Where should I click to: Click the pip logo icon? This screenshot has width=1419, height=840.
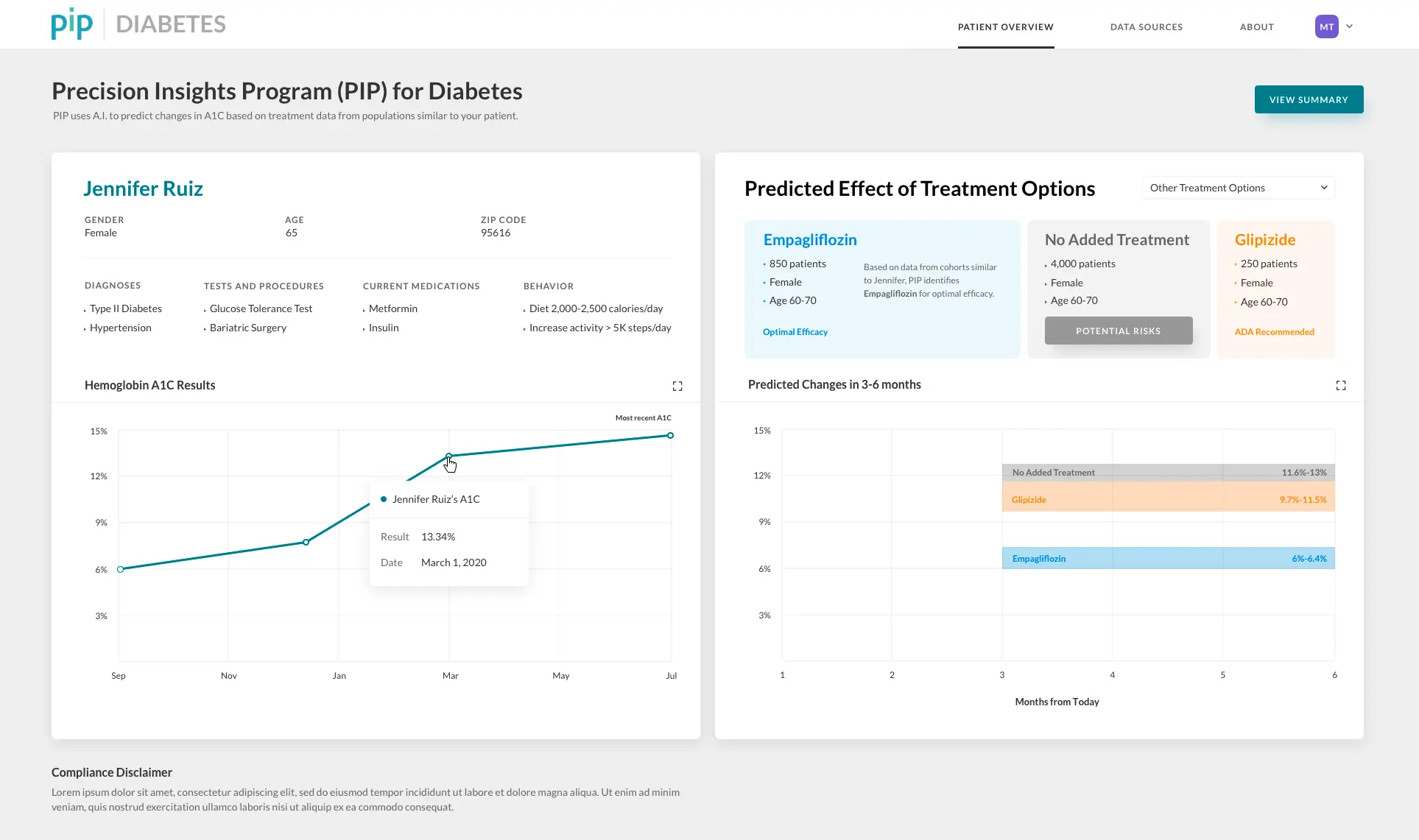[x=72, y=24]
